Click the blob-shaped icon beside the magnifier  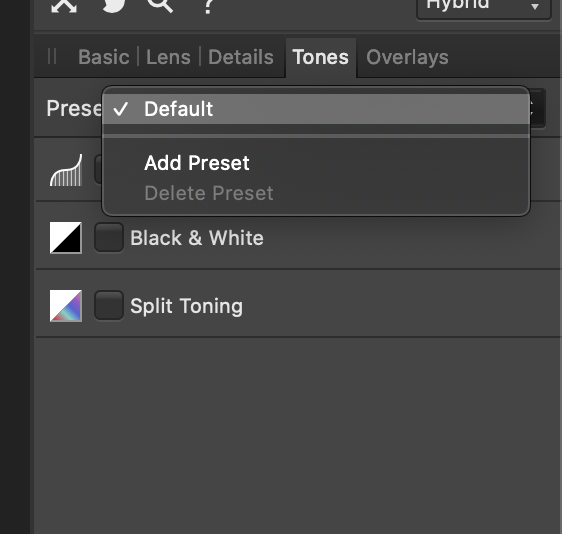pos(114,6)
